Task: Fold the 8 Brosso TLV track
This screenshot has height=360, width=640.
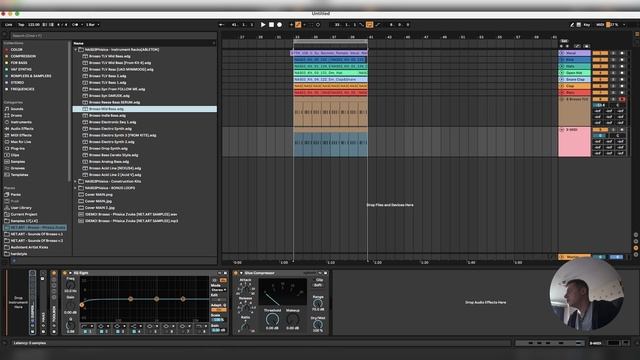Action: click(x=562, y=99)
